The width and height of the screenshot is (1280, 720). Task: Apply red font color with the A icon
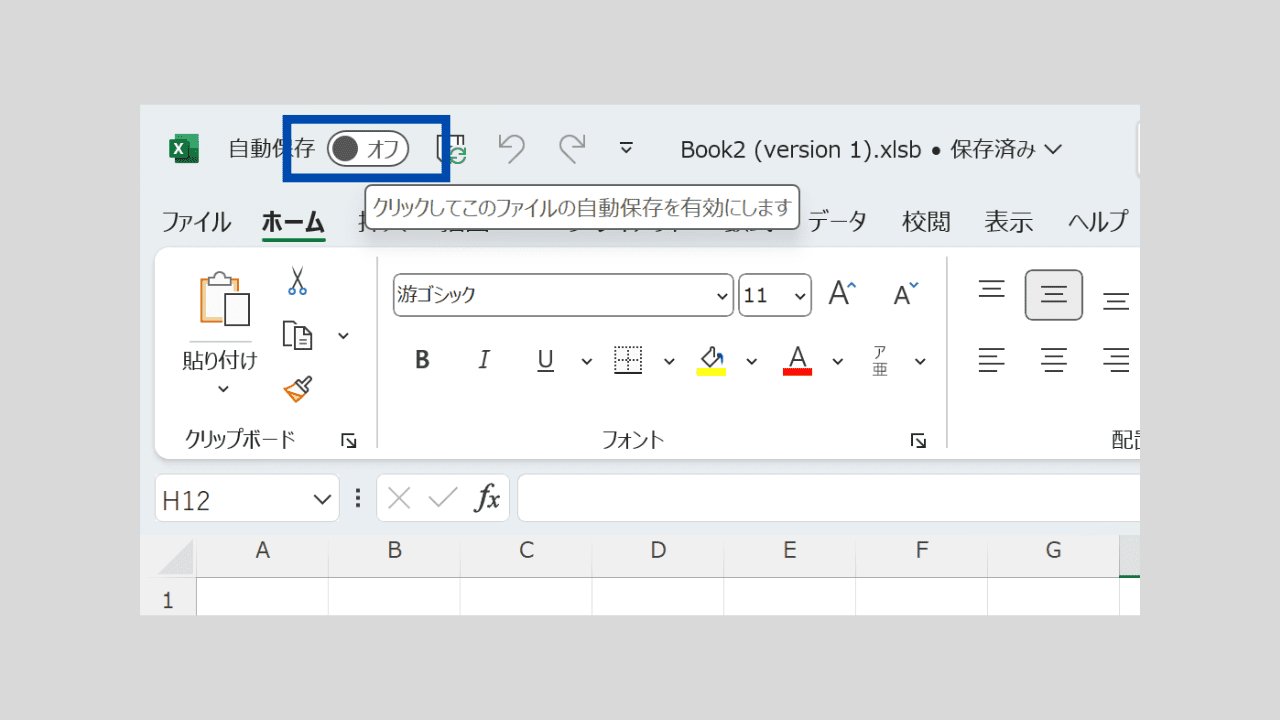point(797,360)
